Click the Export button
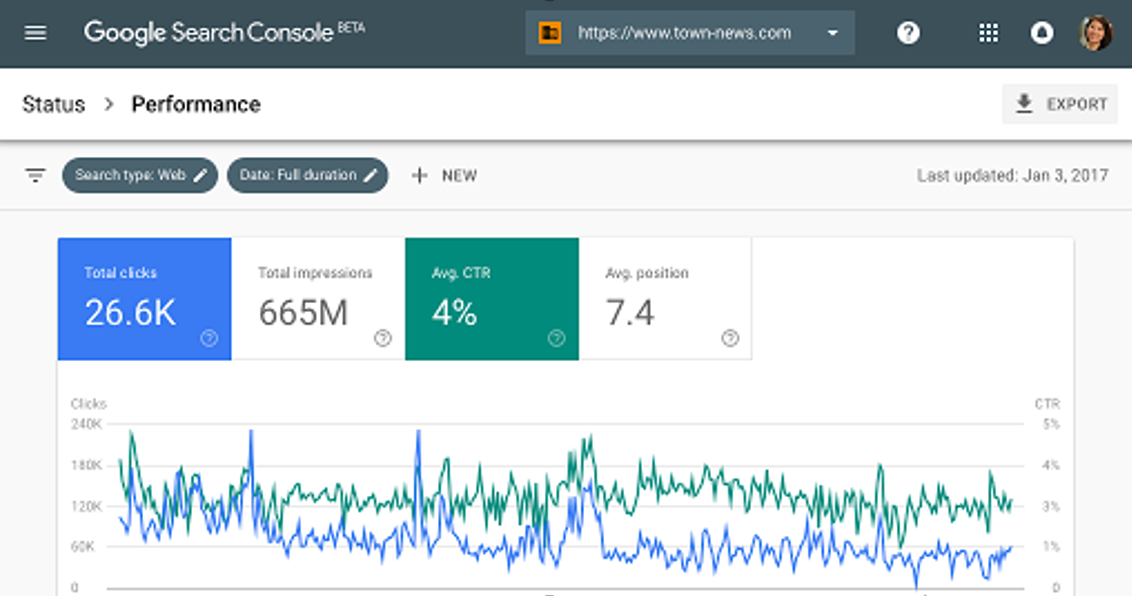 [x=1060, y=103]
